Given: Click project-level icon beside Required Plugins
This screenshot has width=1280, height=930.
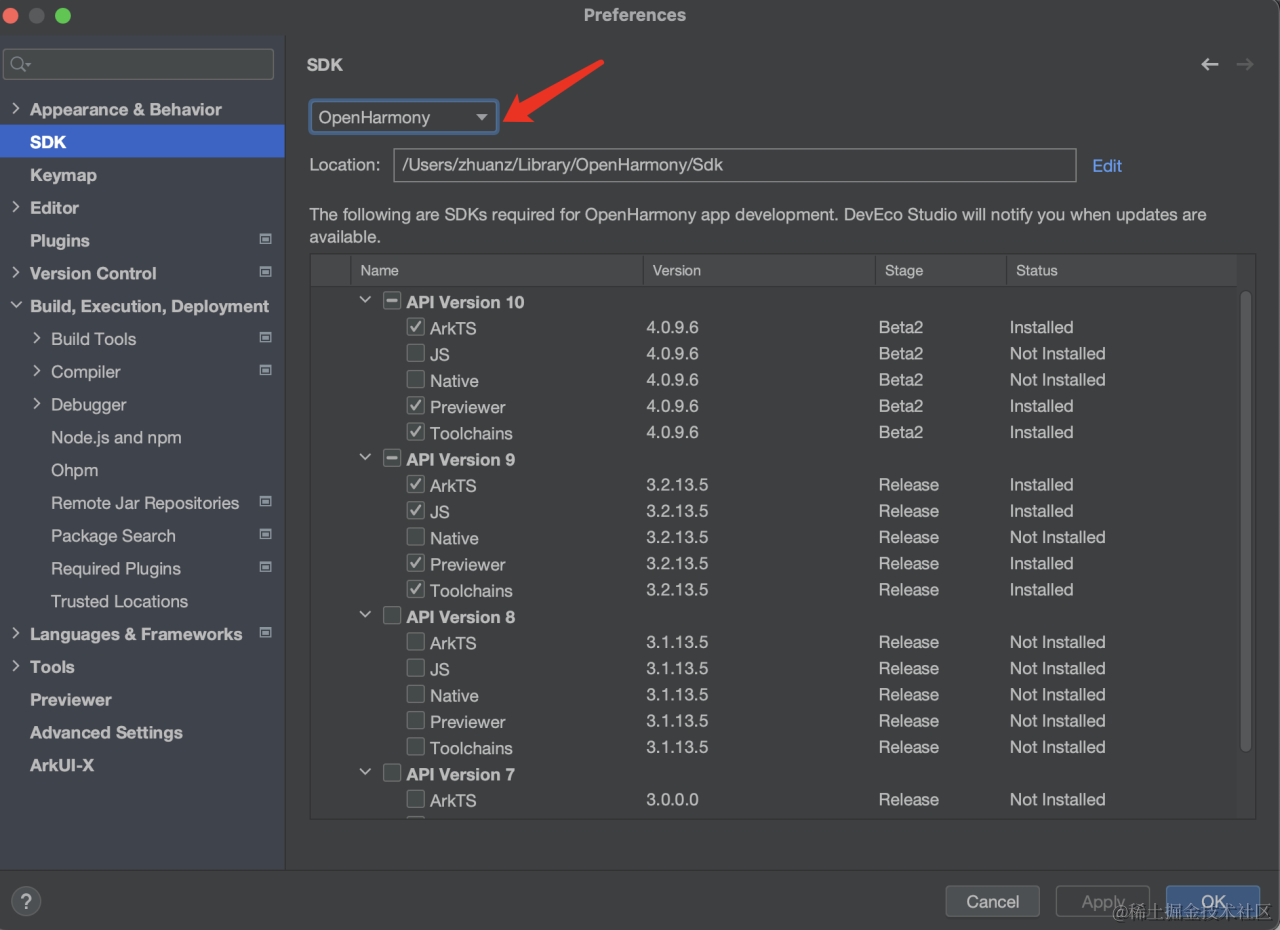Looking at the screenshot, I should pyautogui.click(x=265, y=567).
